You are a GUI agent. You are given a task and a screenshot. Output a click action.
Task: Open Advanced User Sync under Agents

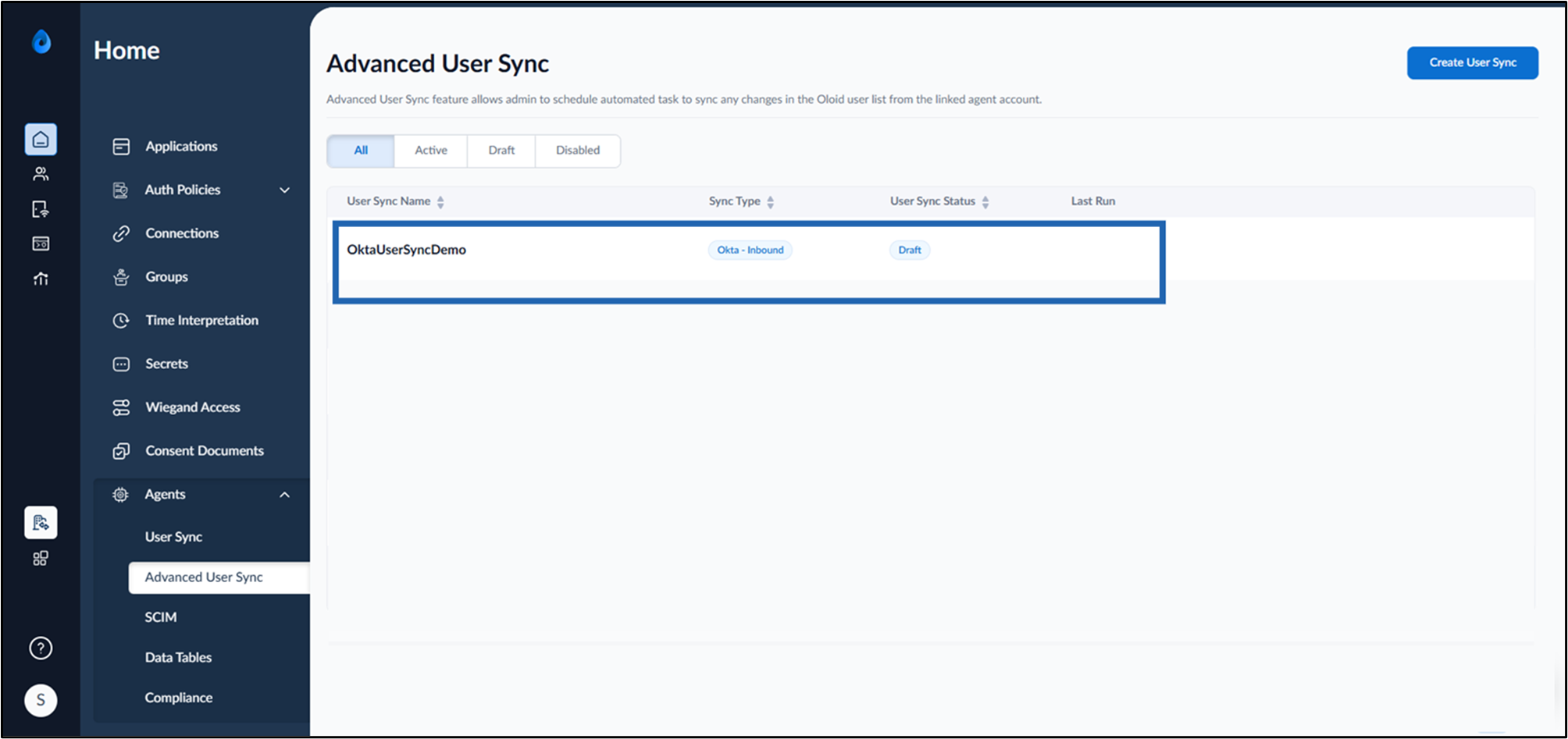(219, 577)
